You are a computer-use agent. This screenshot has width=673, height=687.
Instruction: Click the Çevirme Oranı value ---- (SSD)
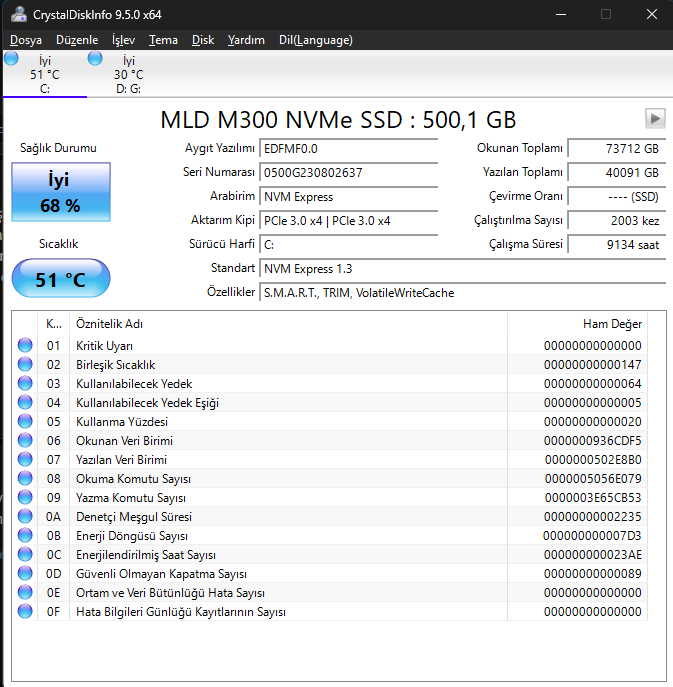click(x=617, y=197)
